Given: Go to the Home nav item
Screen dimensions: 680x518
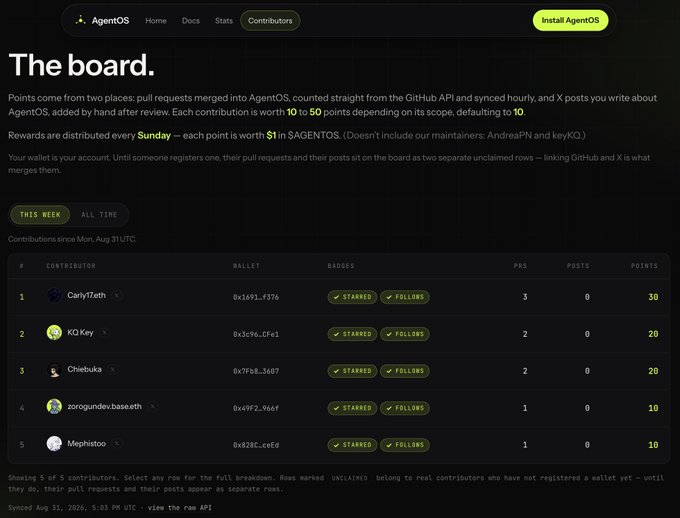Looking at the screenshot, I should pos(156,20).
